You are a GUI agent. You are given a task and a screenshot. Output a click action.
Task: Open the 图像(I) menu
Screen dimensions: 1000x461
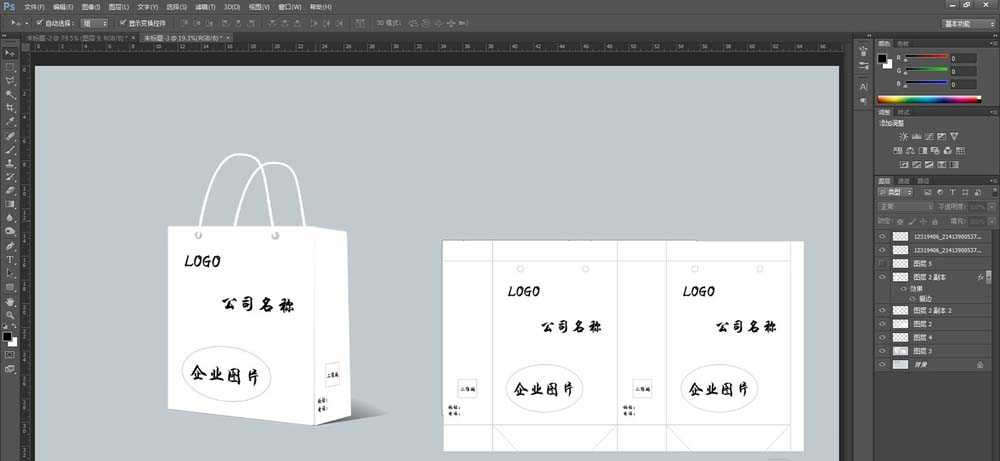click(91, 7)
